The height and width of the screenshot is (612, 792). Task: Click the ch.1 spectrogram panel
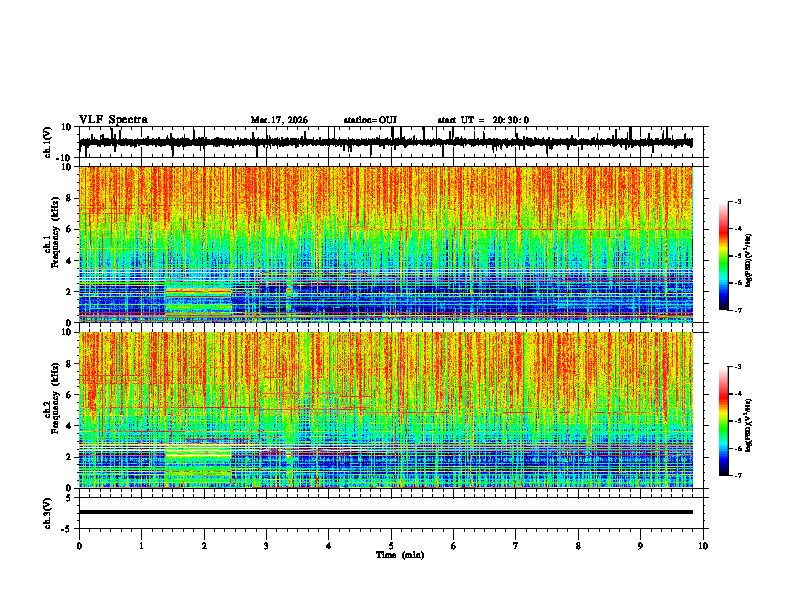386,244
